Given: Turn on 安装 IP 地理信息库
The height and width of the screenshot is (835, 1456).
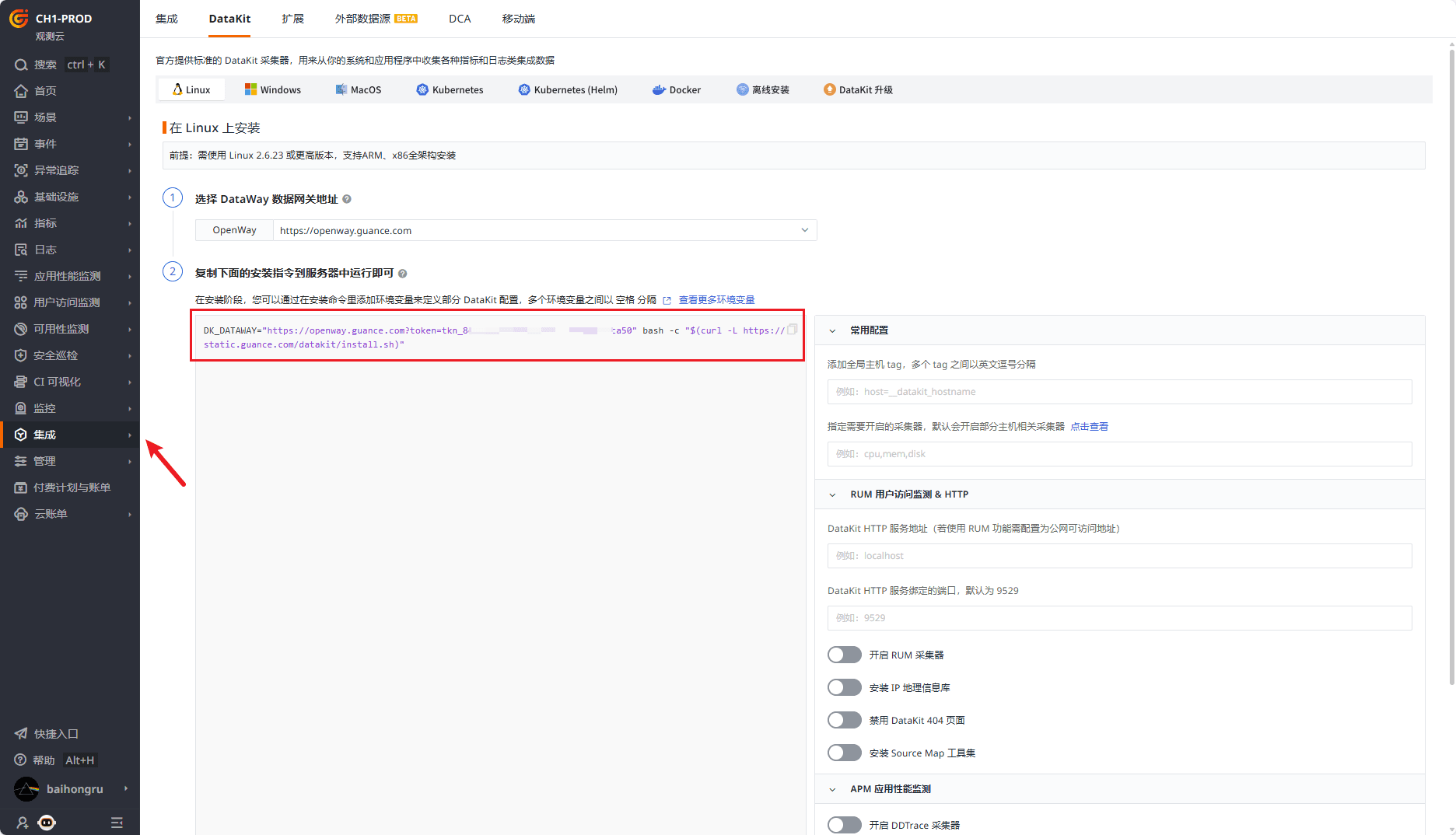Looking at the screenshot, I should (x=844, y=687).
